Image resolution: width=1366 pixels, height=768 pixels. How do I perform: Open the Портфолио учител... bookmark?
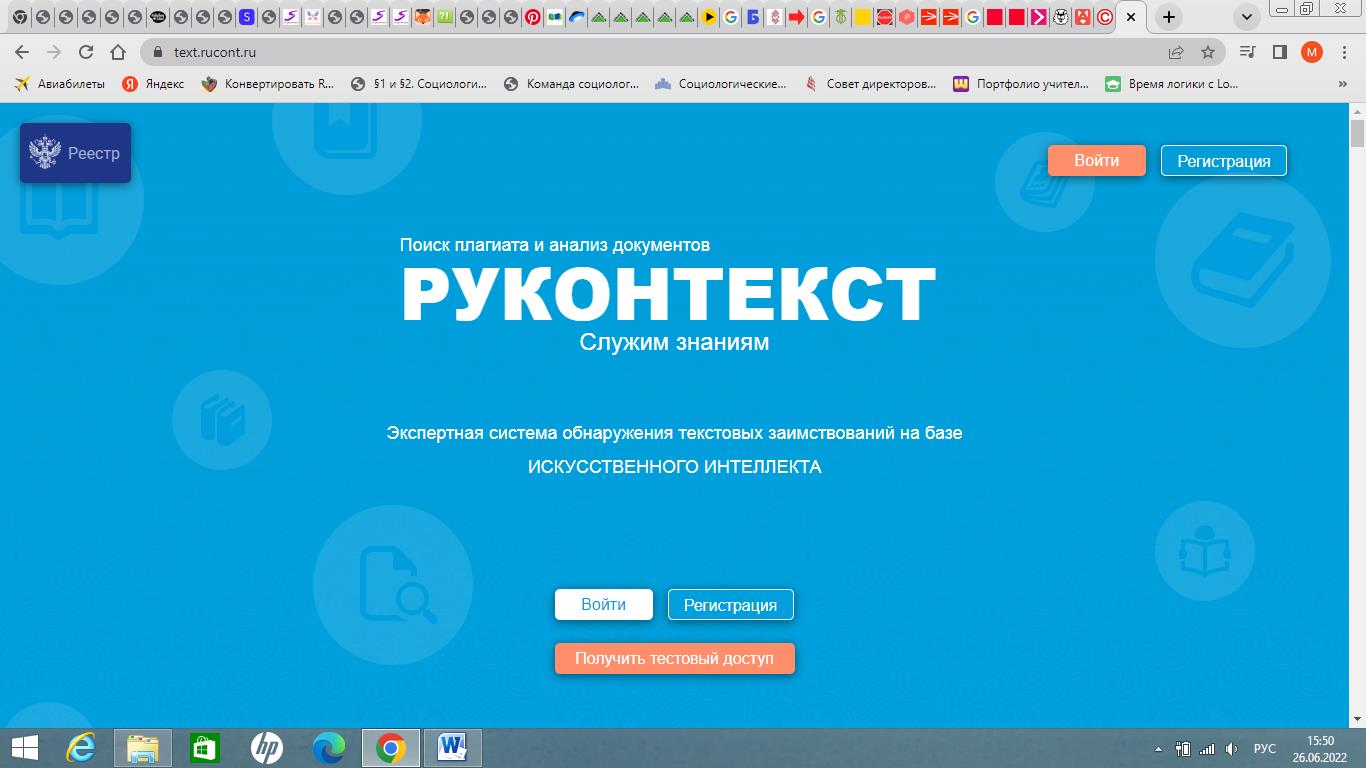1021,84
